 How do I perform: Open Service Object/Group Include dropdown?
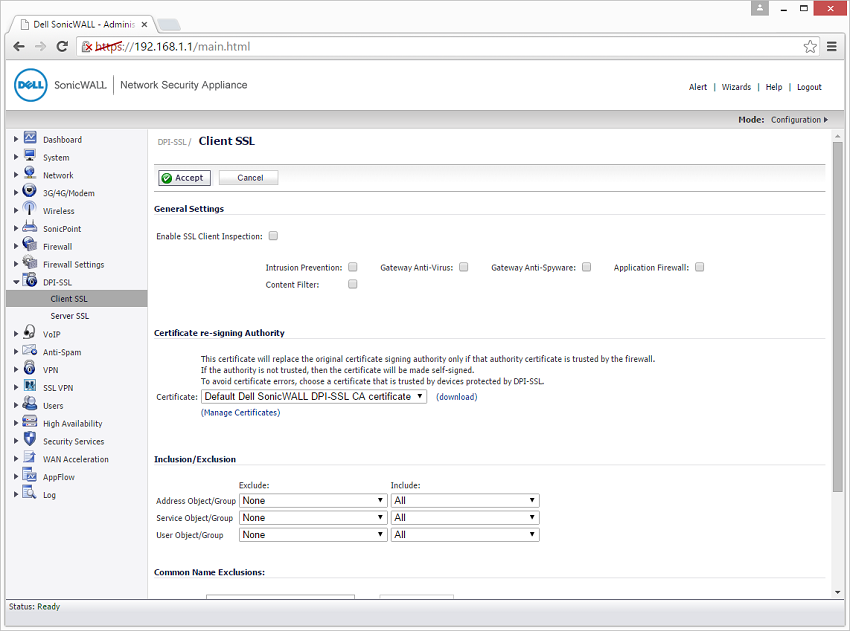coord(465,518)
